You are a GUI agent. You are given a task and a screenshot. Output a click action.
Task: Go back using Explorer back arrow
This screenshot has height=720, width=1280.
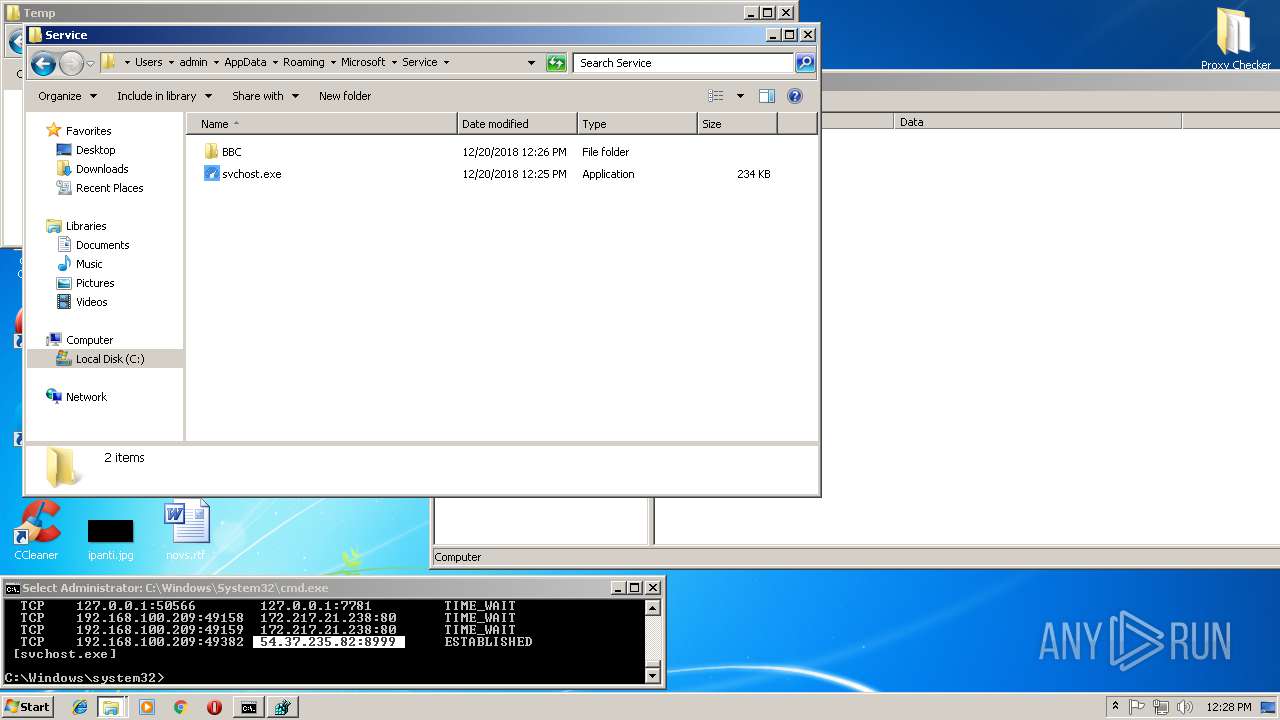(x=43, y=64)
